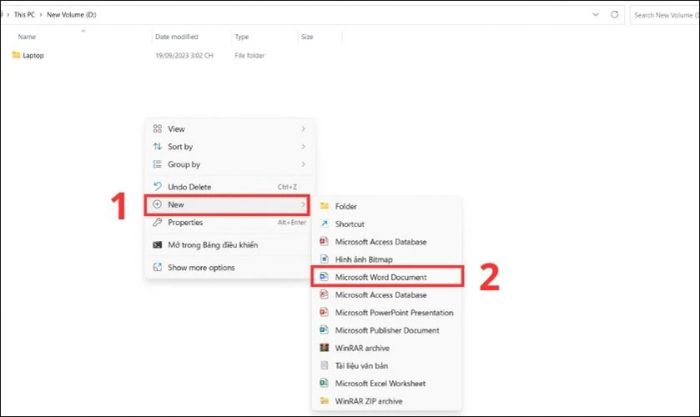This screenshot has height=417, width=700.
Task: Create a new Microsoft Excel Worksheet
Action: (387, 383)
